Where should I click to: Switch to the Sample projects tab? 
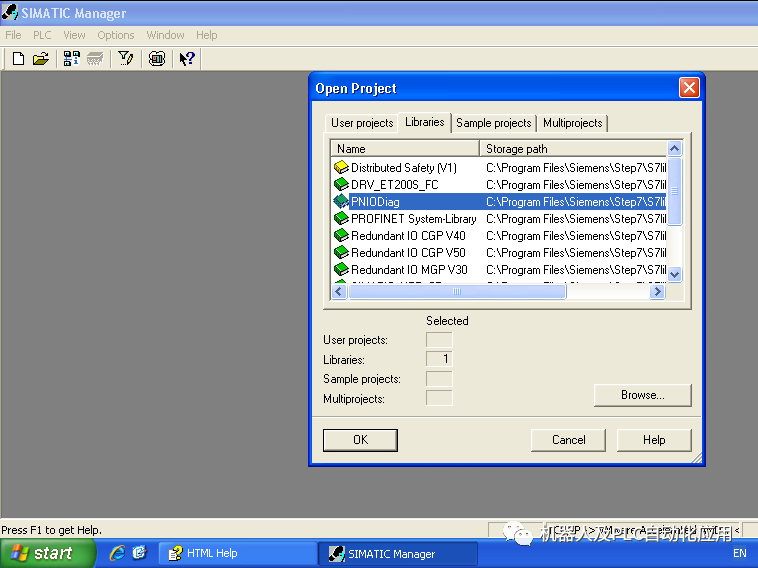tap(494, 123)
